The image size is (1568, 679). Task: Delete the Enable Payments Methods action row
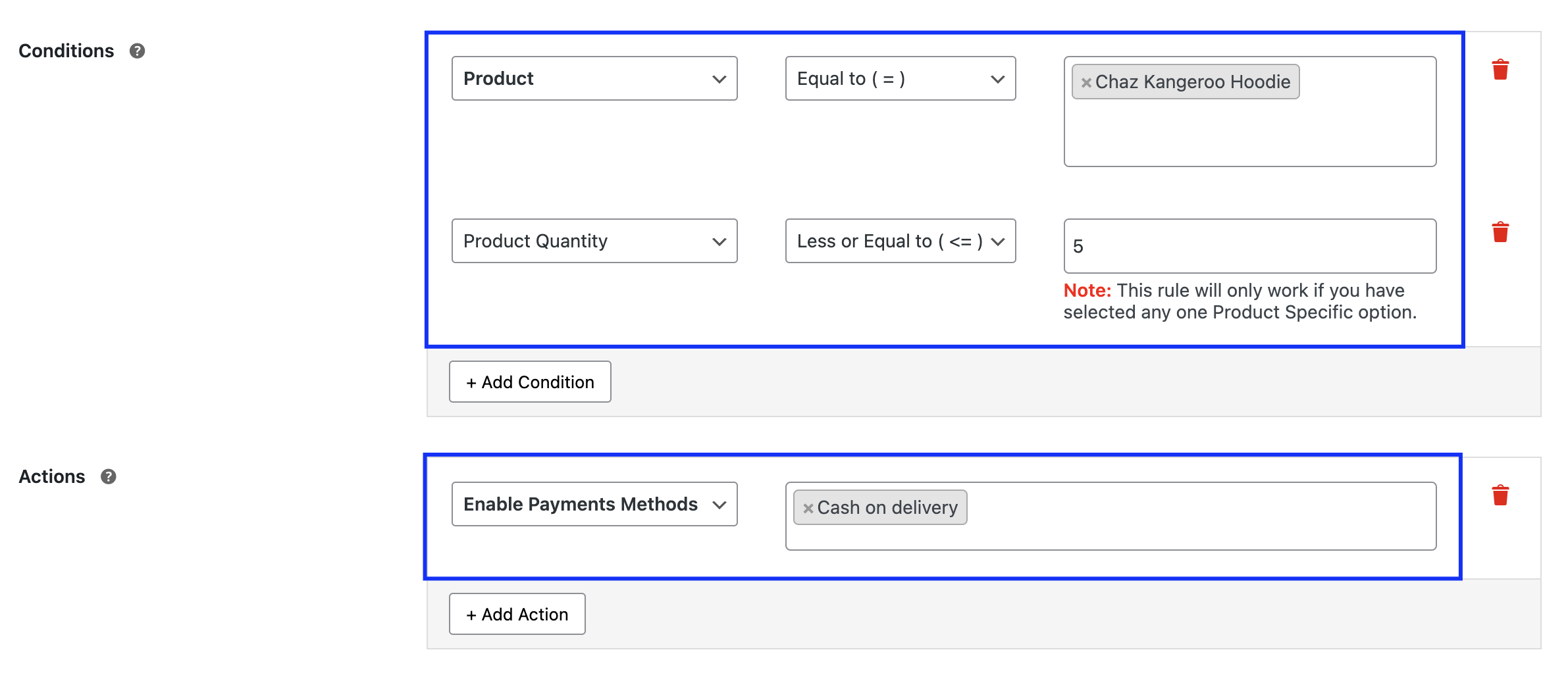(1500, 495)
